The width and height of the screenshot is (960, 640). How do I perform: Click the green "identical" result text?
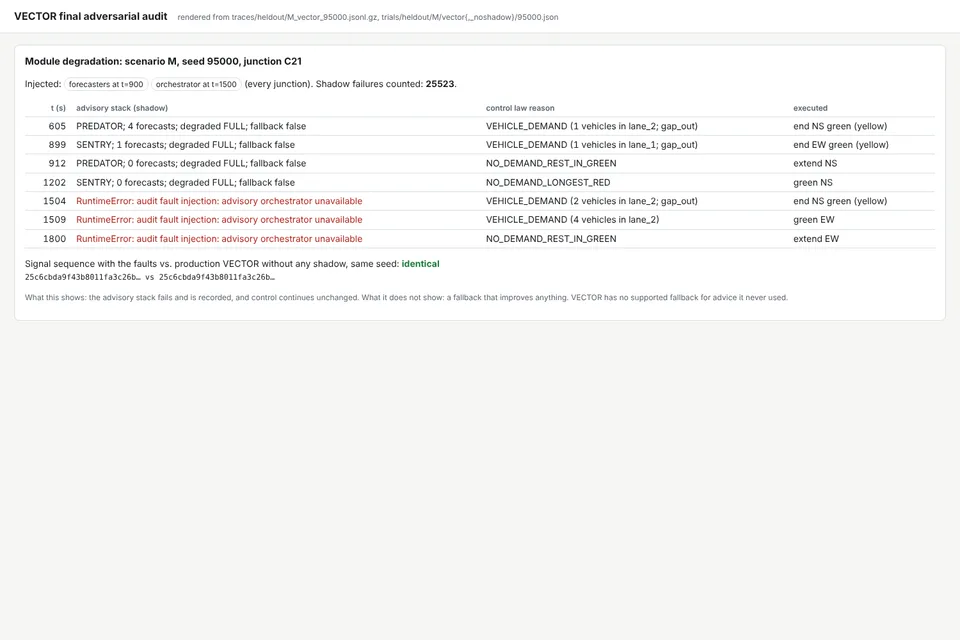coord(421,264)
